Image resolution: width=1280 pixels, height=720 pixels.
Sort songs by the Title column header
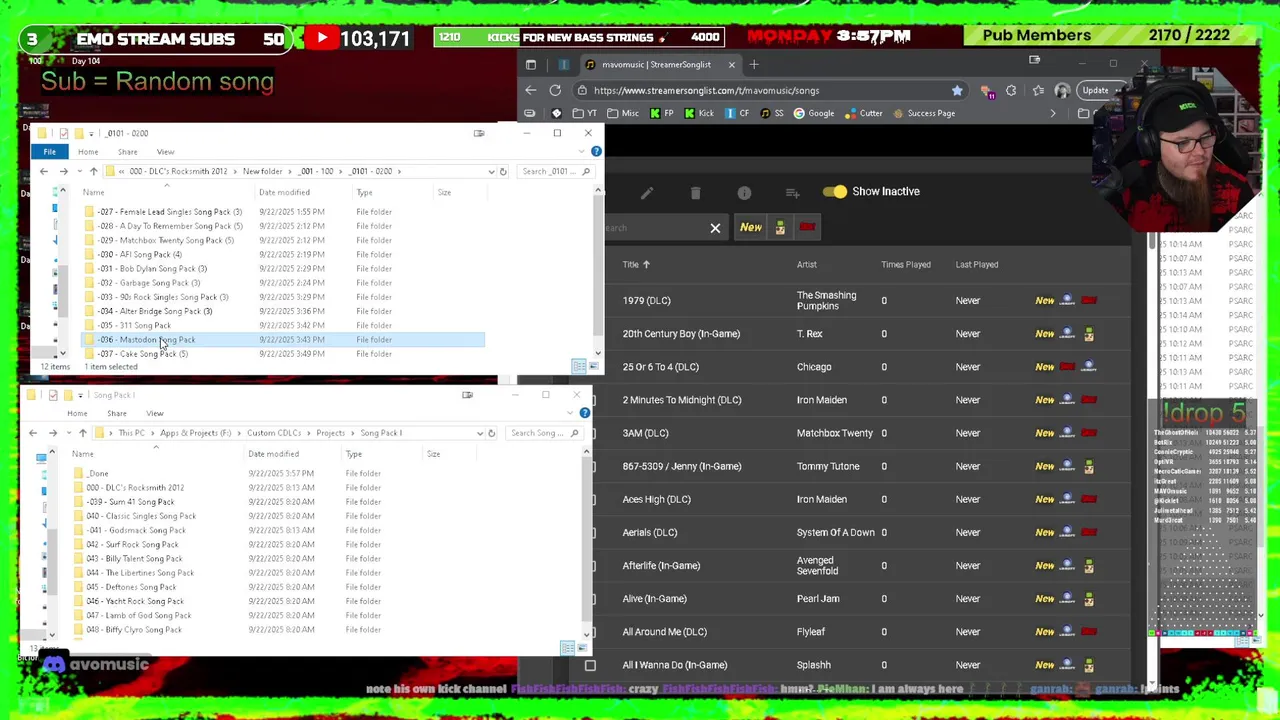pyautogui.click(x=636, y=265)
